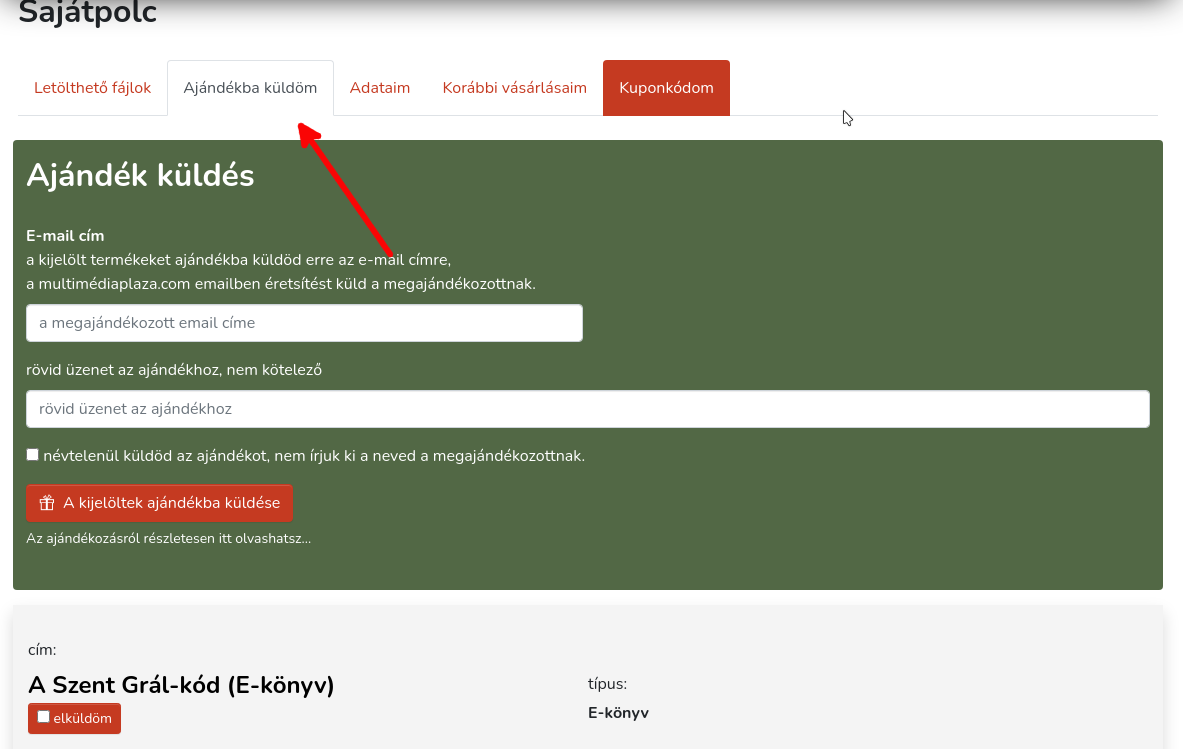Click the A Szent Grál-kód book title
1183x749 pixels.
coord(181,685)
